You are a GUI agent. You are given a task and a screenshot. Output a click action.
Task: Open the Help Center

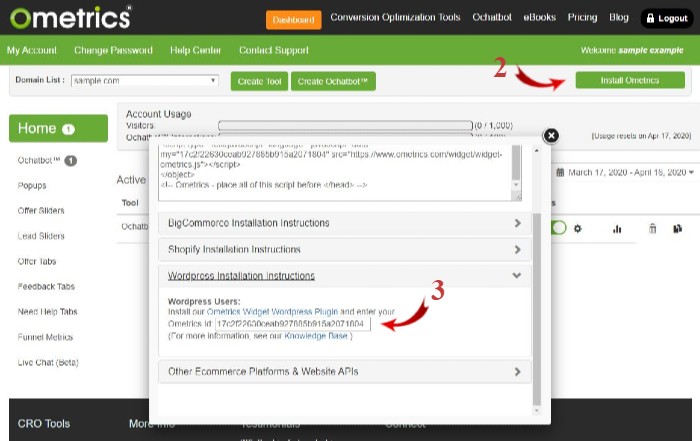point(196,50)
